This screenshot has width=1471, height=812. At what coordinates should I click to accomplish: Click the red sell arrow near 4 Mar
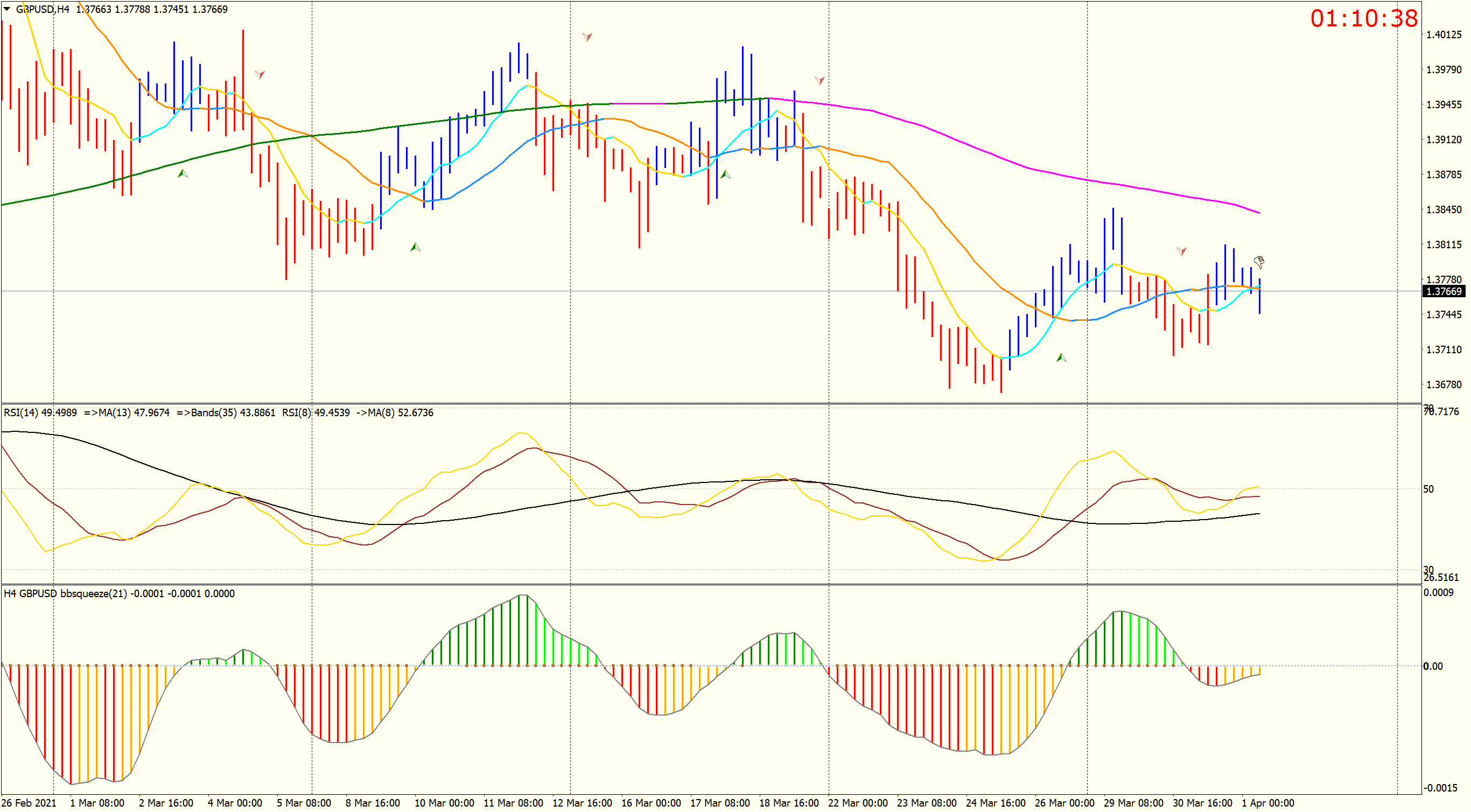260,75
